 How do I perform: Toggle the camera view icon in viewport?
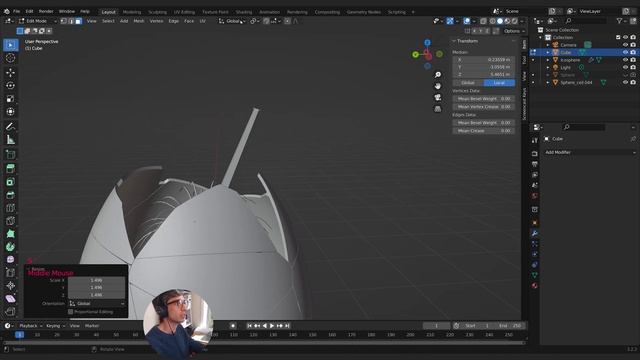(x=438, y=98)
